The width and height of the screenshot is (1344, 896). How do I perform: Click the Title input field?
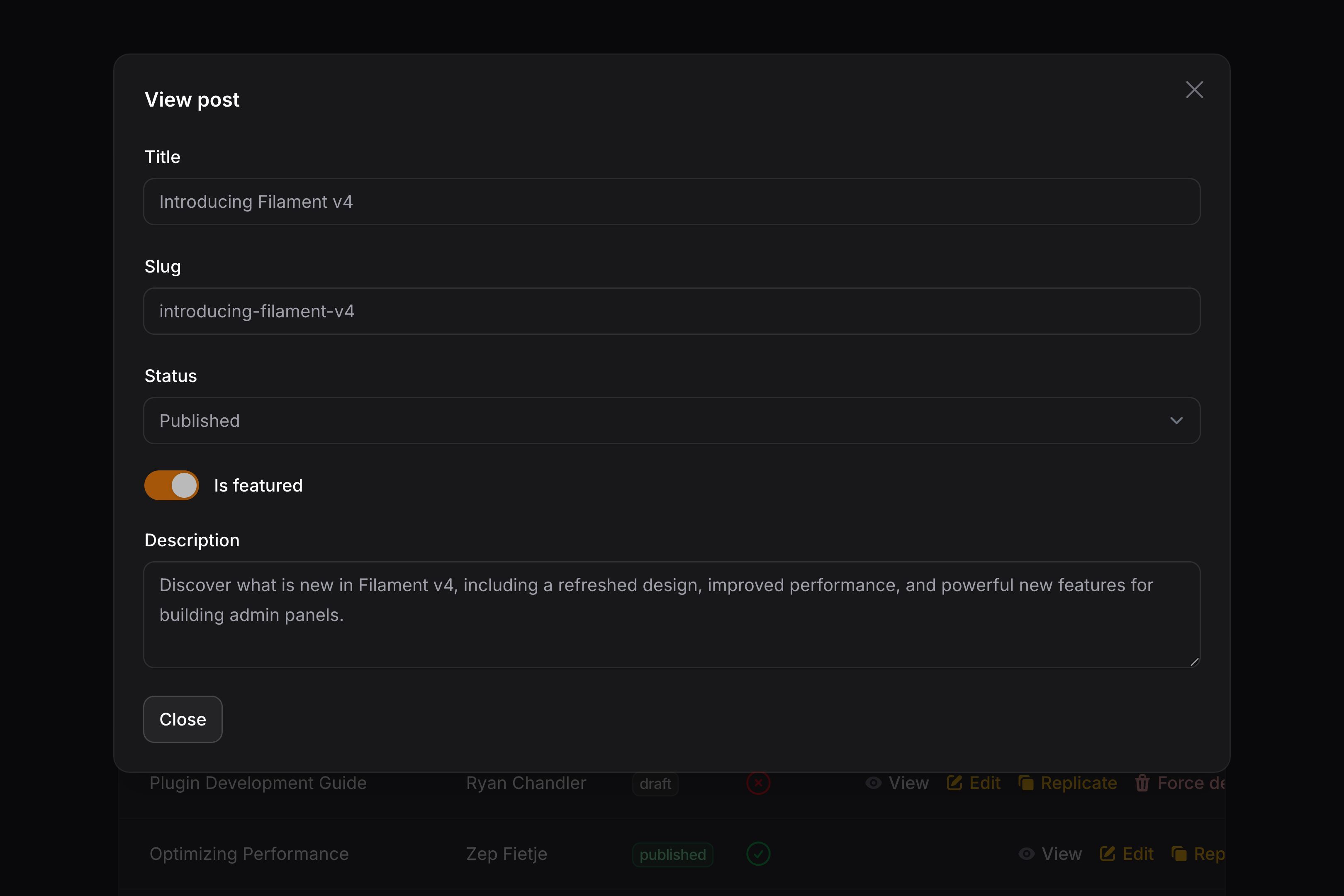point(672,202)
